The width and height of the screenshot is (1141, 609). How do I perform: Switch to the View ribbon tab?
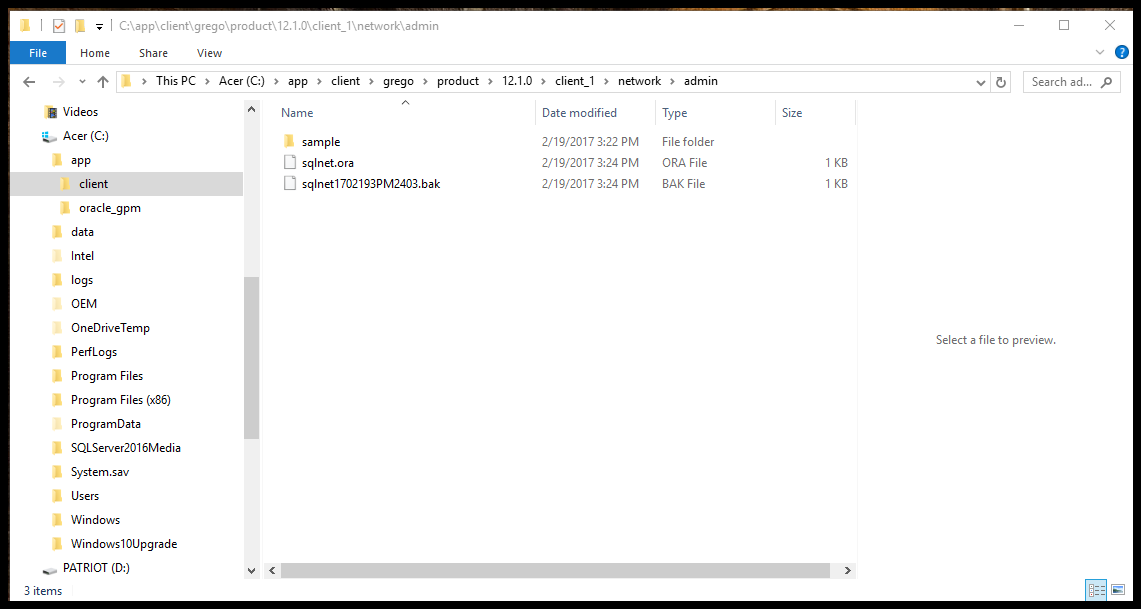click(210, 53)
